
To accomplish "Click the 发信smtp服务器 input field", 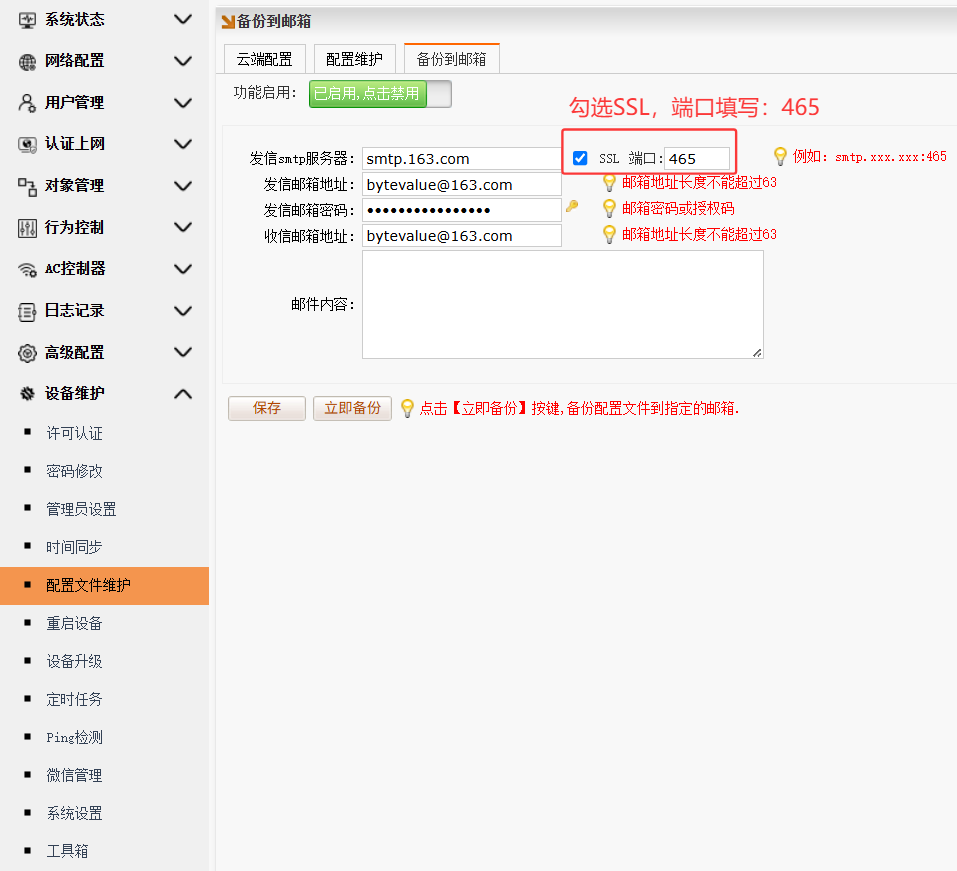I will point(461,159).
